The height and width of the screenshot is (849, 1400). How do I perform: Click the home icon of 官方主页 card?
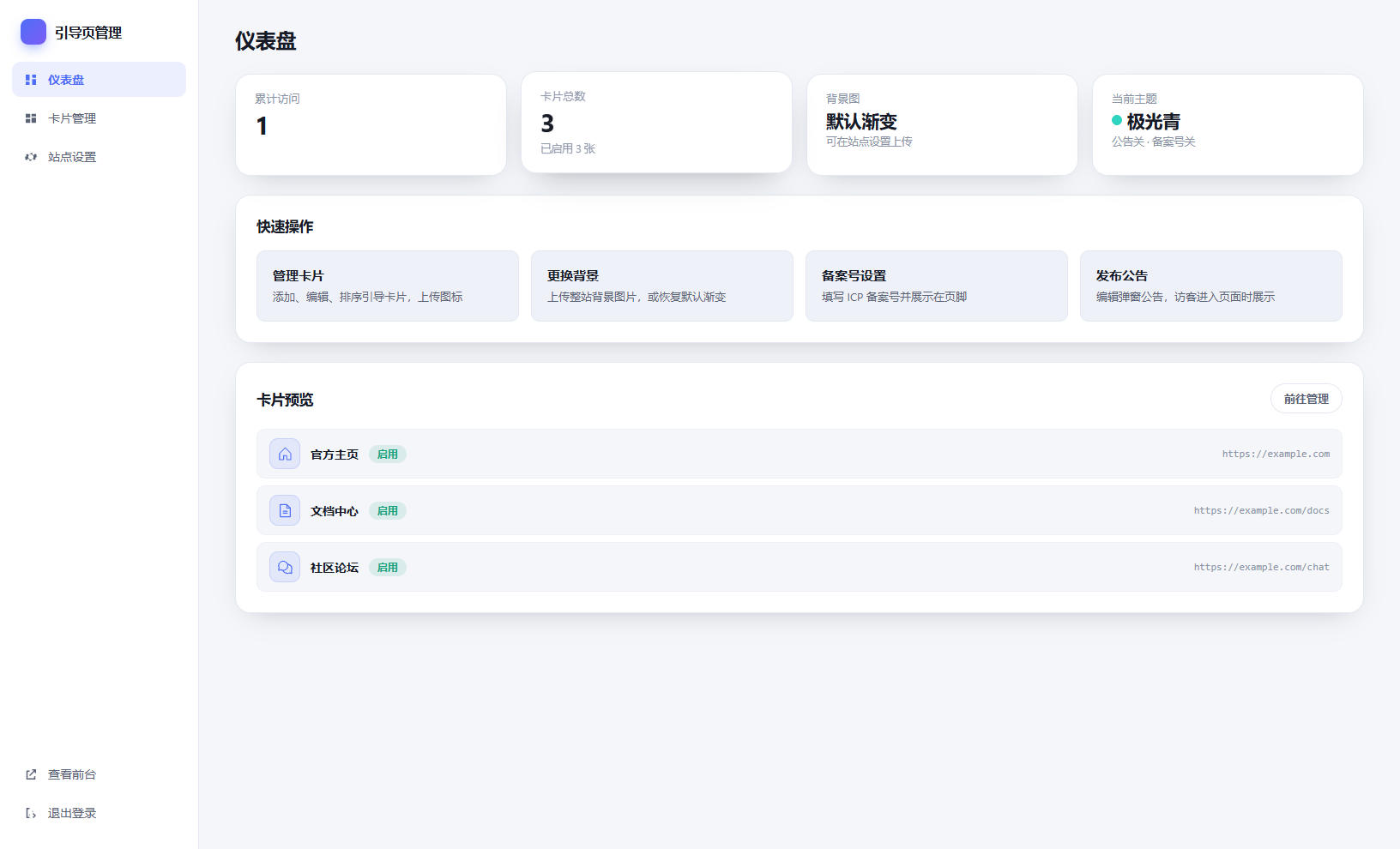click(285, 454)
